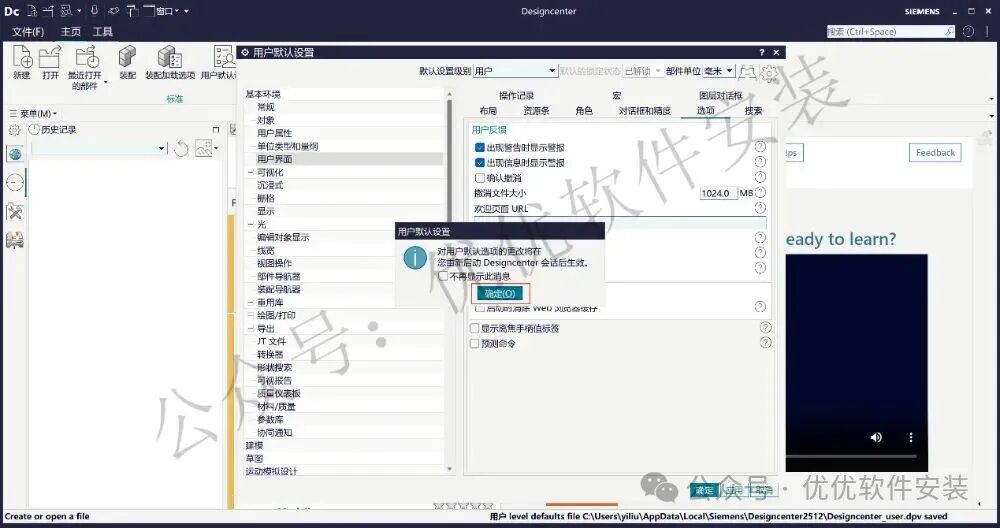The width and height of the screenshot is (1000, 528).
Task: Open the 部件单位 毫米 dropdown
Action: tap(718, 71)
